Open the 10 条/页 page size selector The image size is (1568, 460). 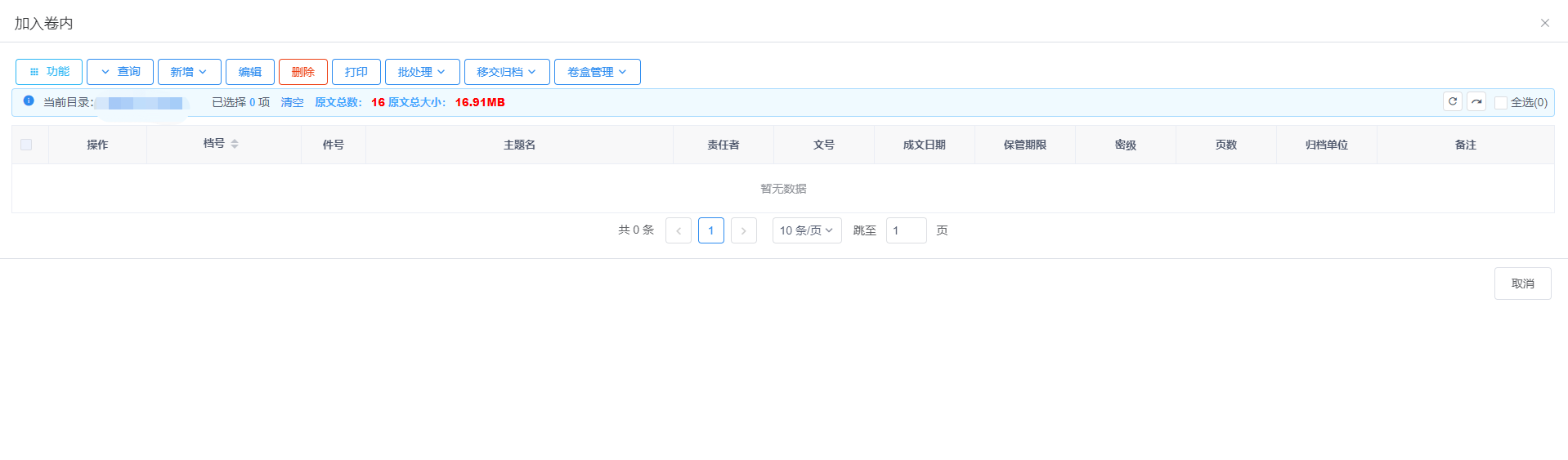806,230
